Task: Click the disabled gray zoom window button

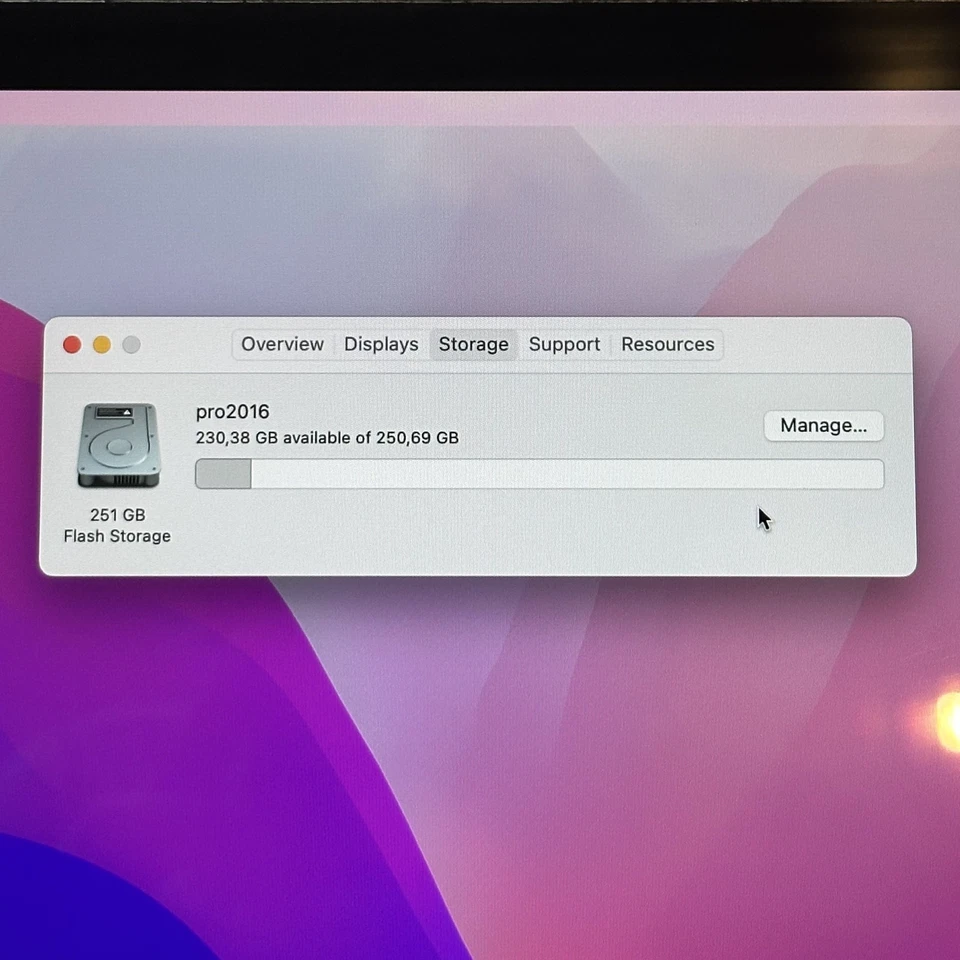Action: click(131, 345)
